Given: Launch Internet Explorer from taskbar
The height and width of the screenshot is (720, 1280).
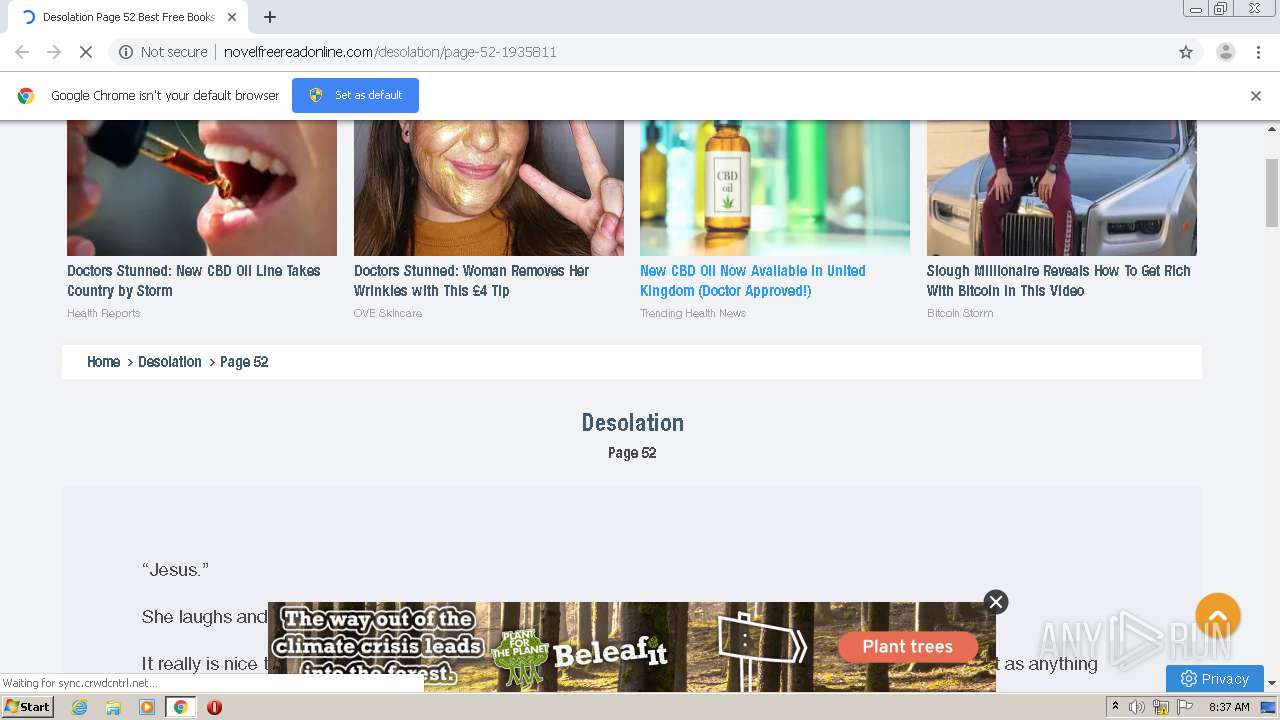Looking at the screenshot, I should pyautogui.click(x=79, y=707).
